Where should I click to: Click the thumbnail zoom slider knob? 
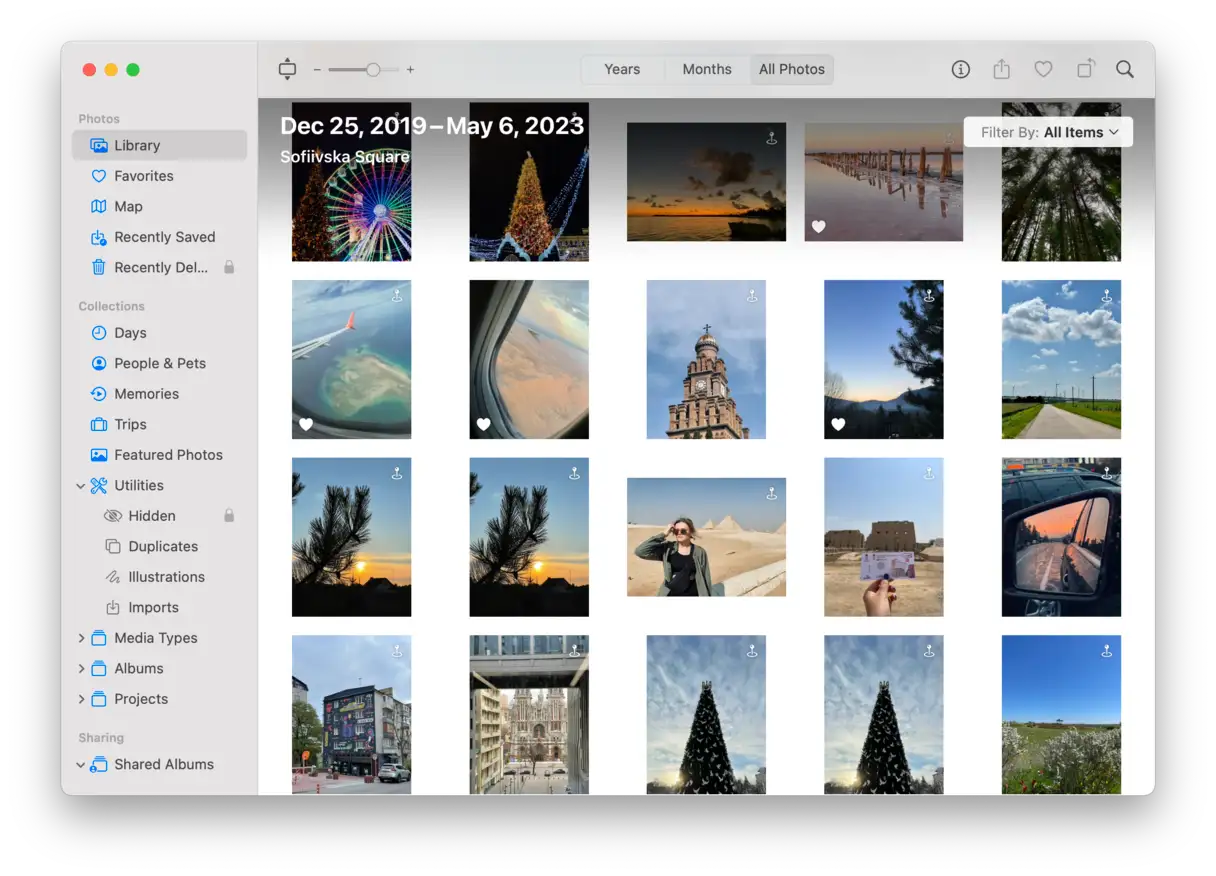[373, 70]
